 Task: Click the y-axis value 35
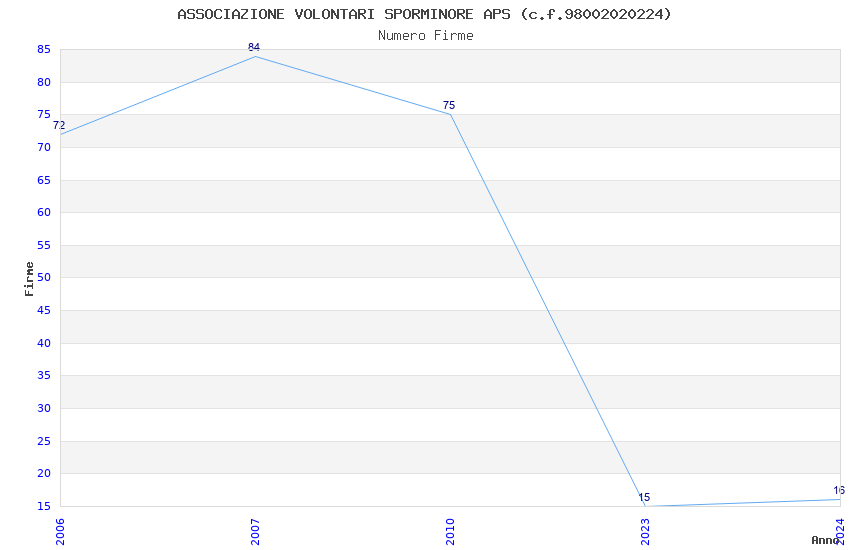(x=44, y=376)
